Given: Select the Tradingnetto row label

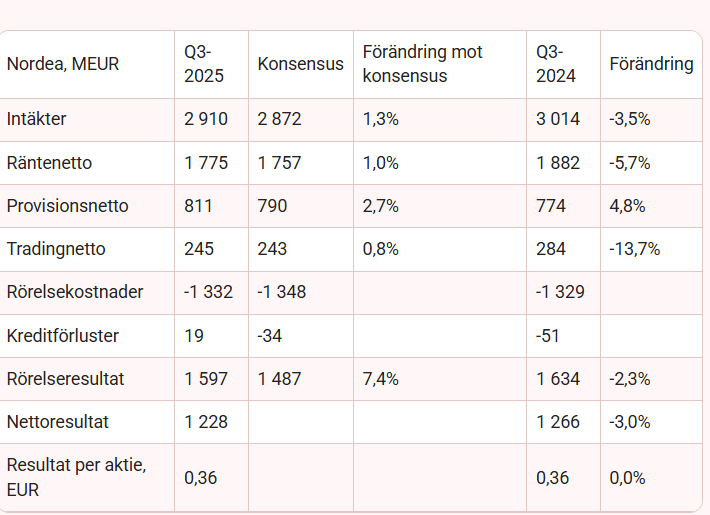Looking at the screenshot, I should pos(56,249).
